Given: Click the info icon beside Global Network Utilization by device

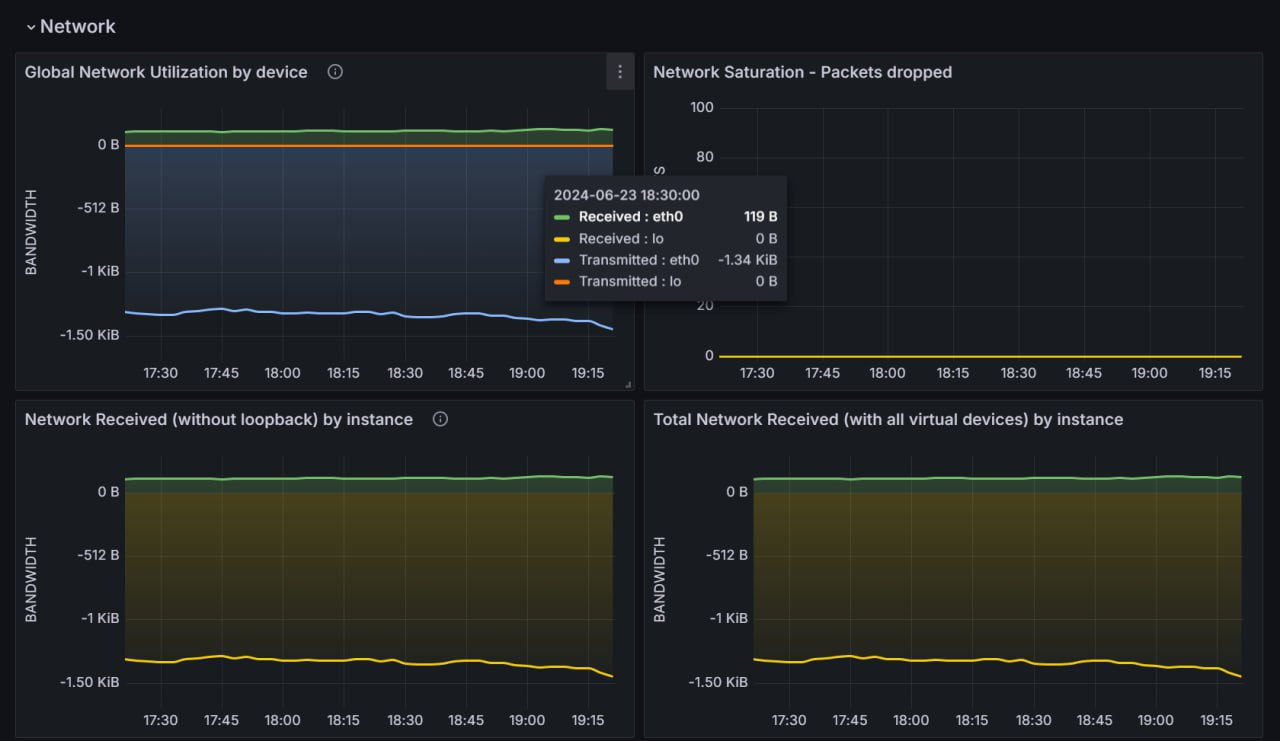Looking at the screenshot, I should pyautogui.click(x=334, y=71).
